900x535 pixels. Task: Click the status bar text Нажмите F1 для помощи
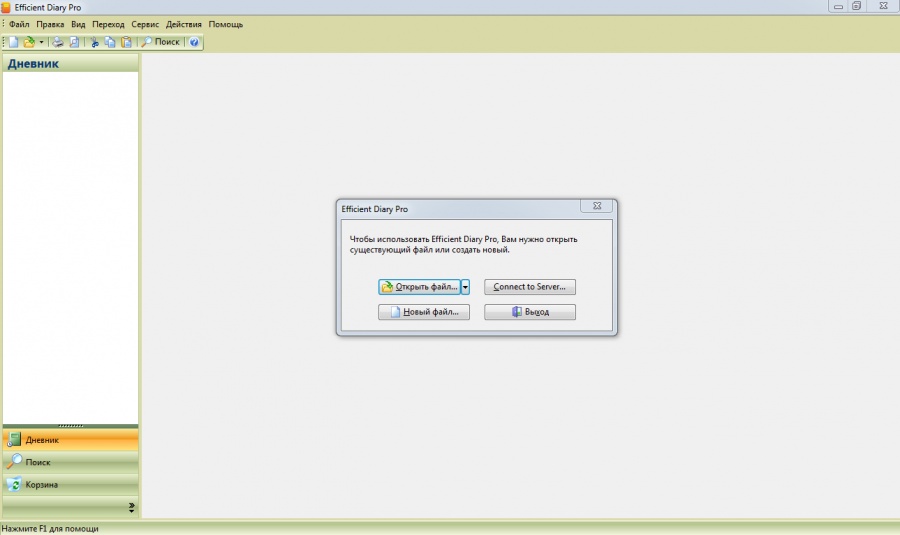(50, 529)
